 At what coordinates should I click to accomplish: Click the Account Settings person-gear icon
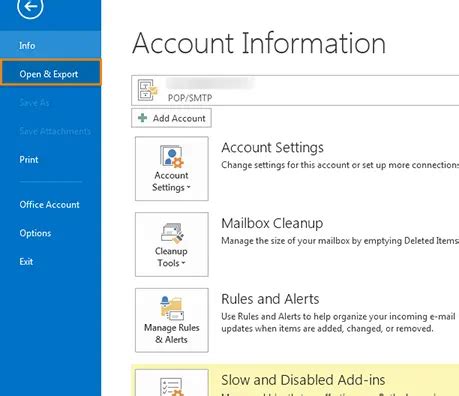[x=172, y=156]
